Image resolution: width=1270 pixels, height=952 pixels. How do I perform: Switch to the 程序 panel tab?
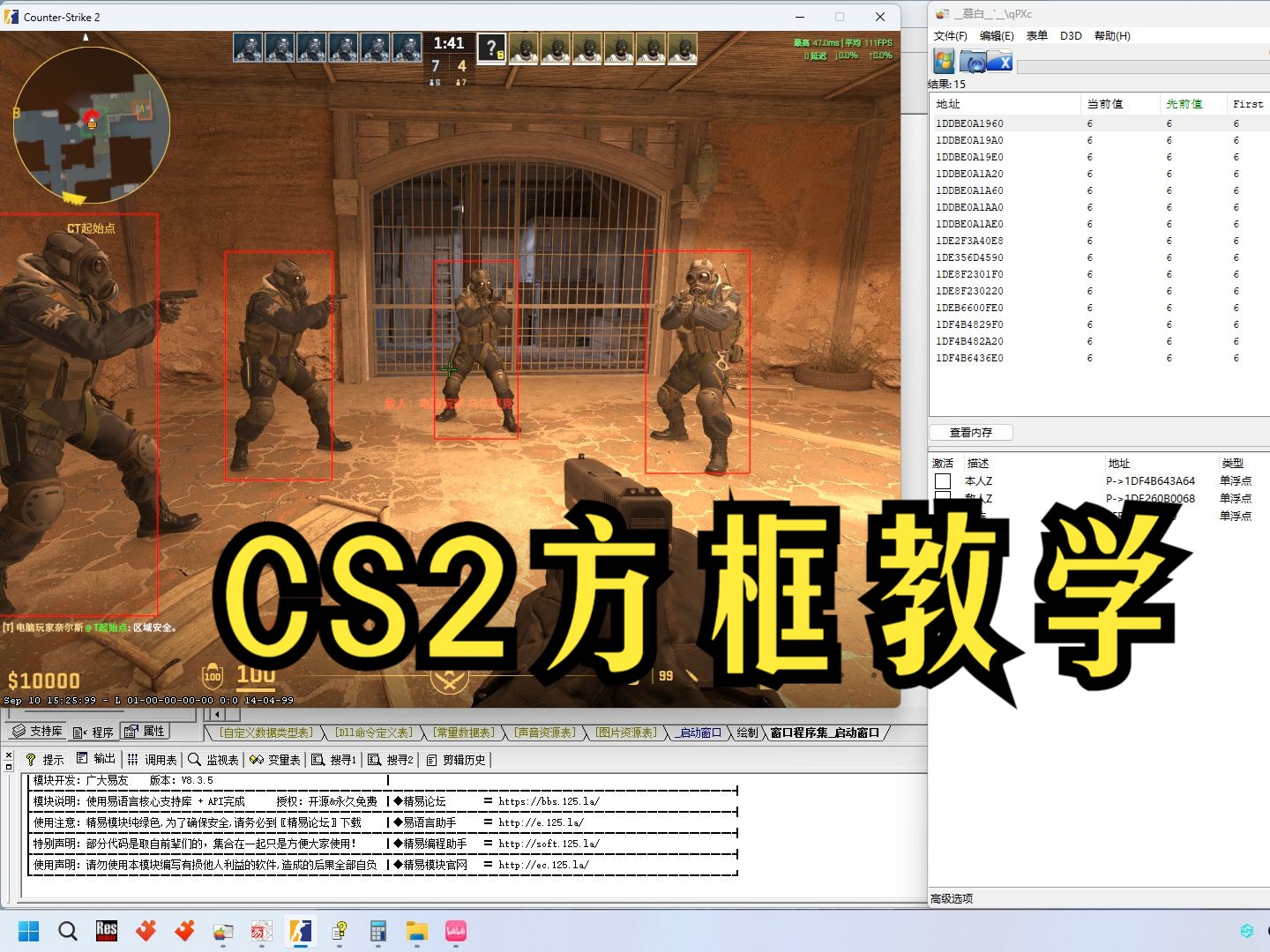coord(93,732)
